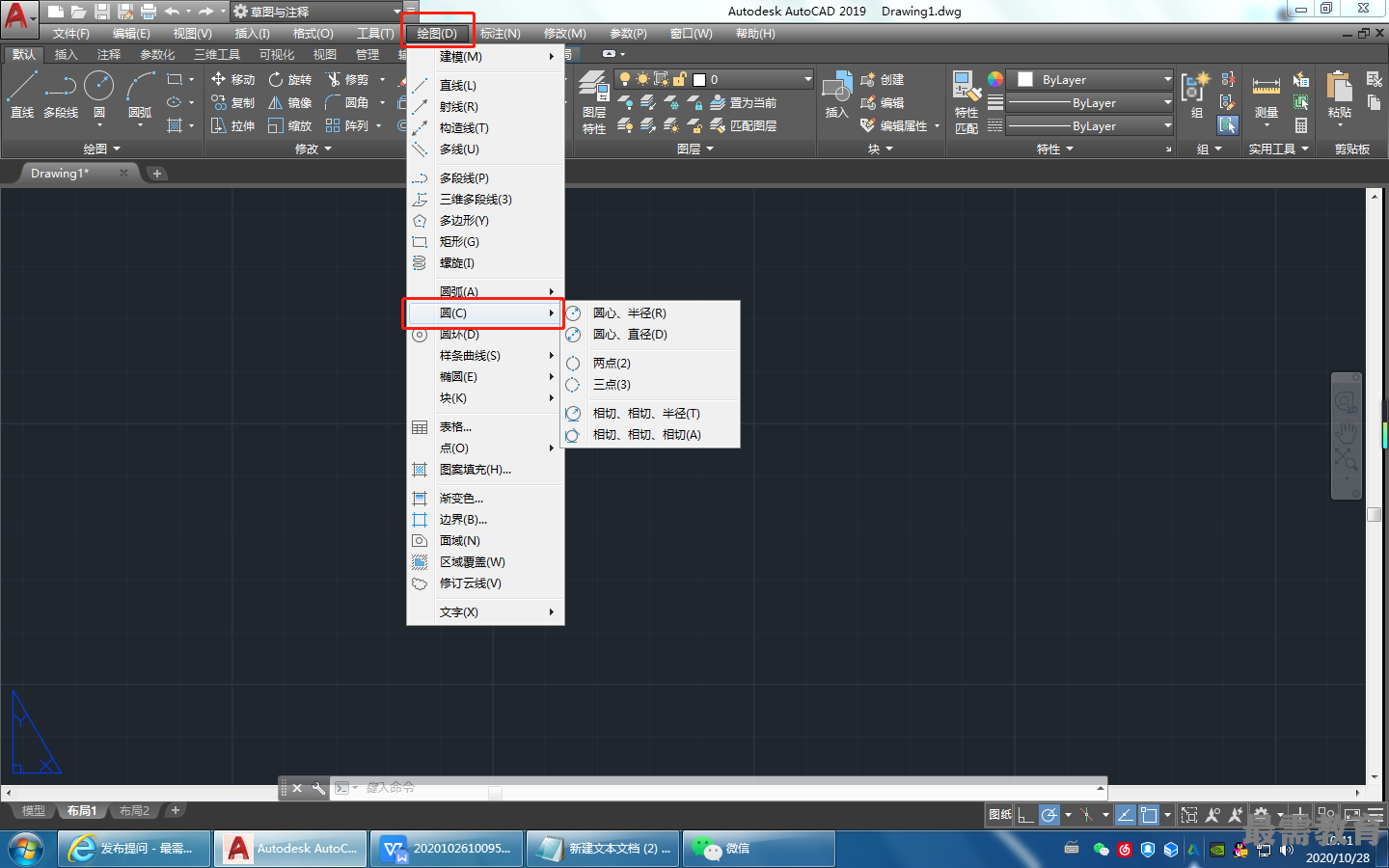This screenshot has width=1389, height=868.
Task: Open the Point (点) submenu
Action: pyautogui.click(x=485, y=448)
